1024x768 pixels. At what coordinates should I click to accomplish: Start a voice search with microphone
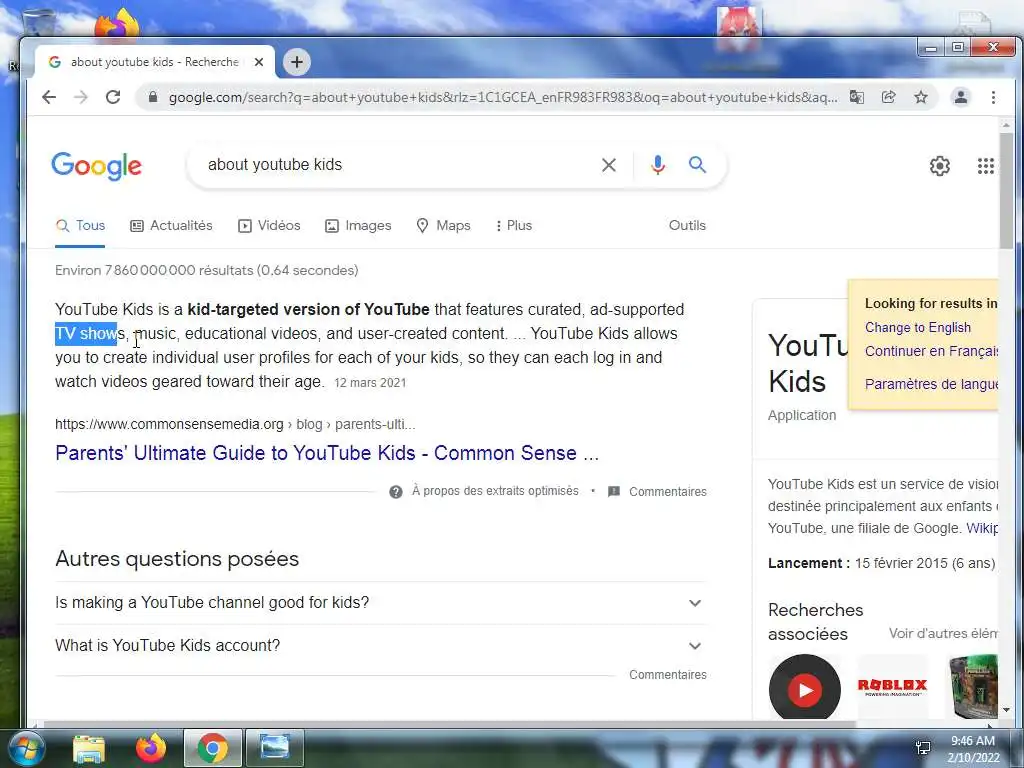(x=658, y=165)
